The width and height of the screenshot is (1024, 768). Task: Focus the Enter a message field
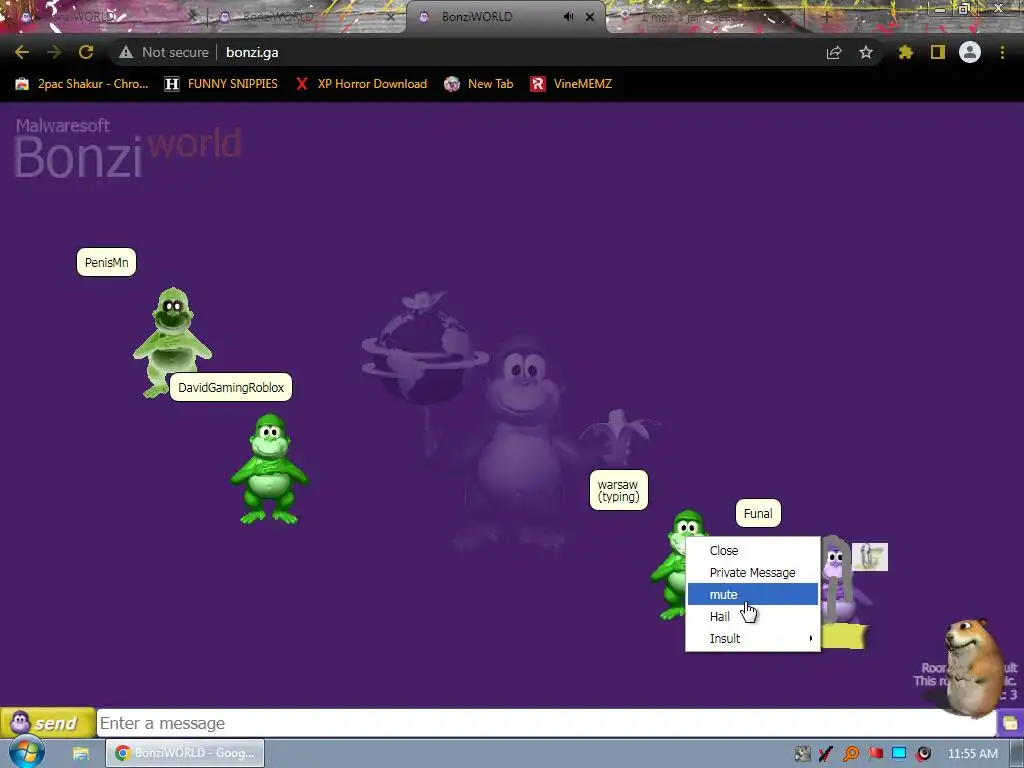coord(546,724)
